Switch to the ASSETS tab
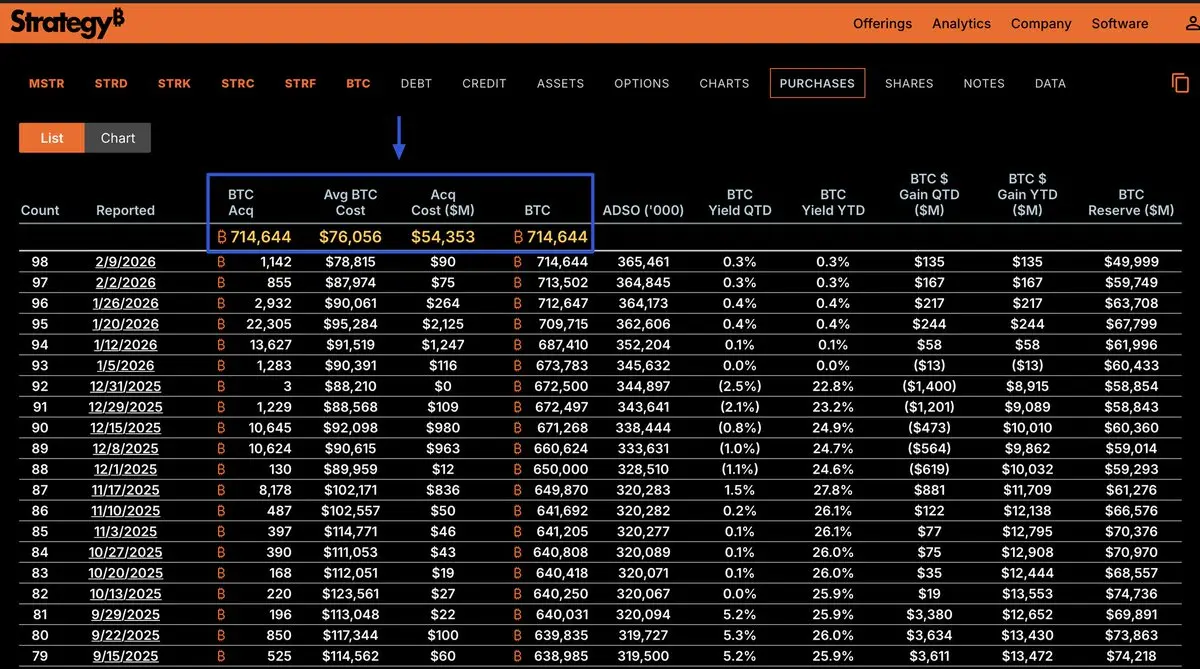Screen dimensions: 1200x669 click(x=560, y=84)
